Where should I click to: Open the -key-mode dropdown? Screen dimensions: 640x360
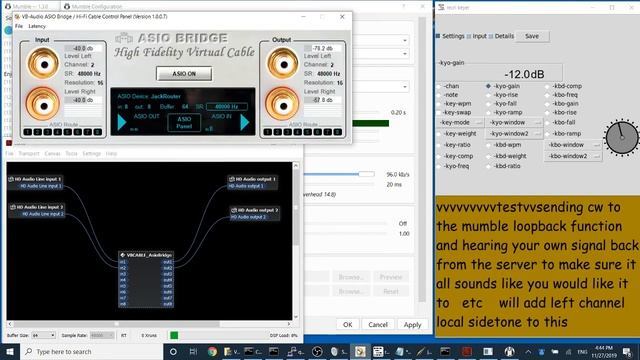click(x=460, y=122)
